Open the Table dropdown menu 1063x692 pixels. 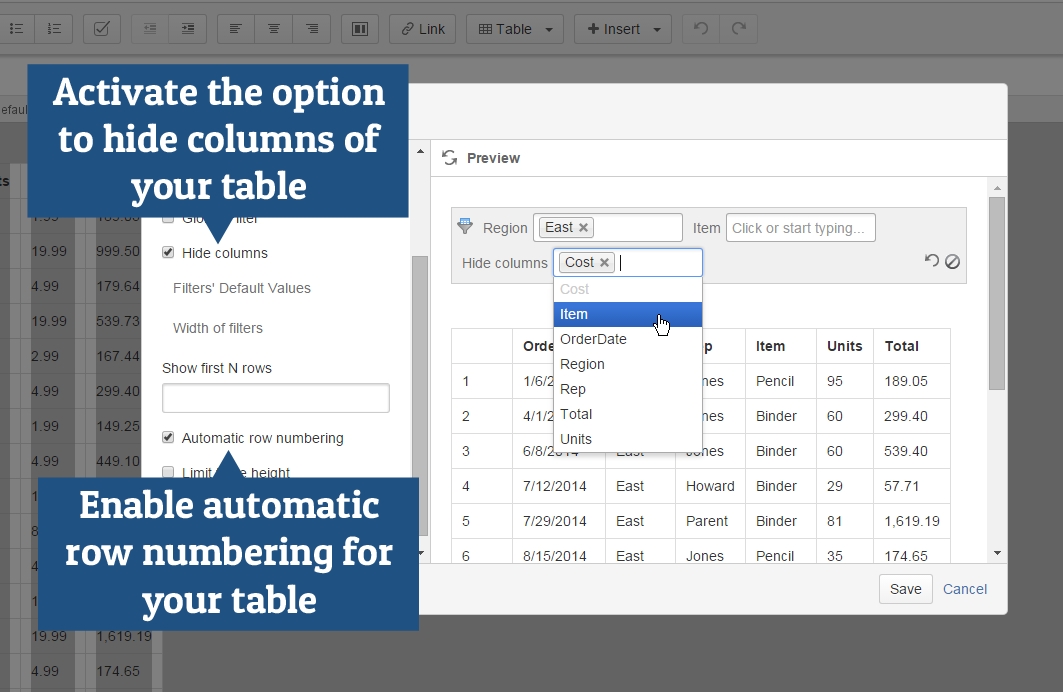515,29
